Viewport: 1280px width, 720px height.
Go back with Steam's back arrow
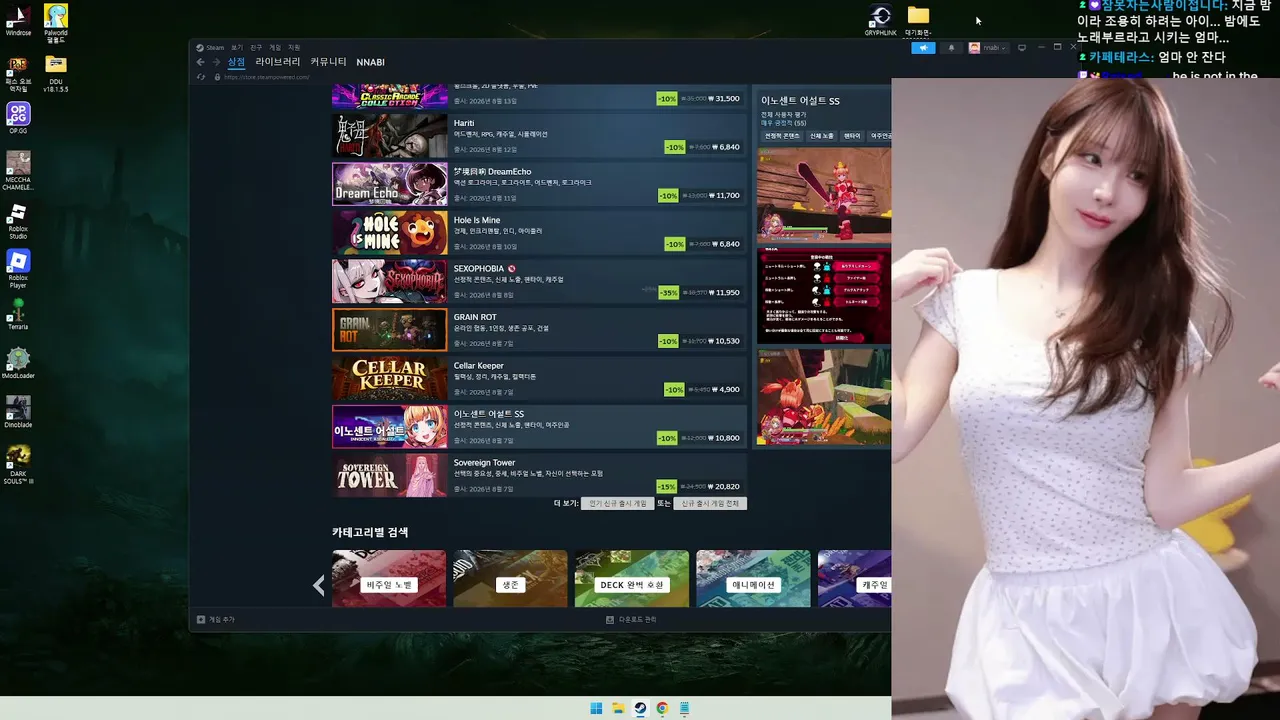click(200, 62)
